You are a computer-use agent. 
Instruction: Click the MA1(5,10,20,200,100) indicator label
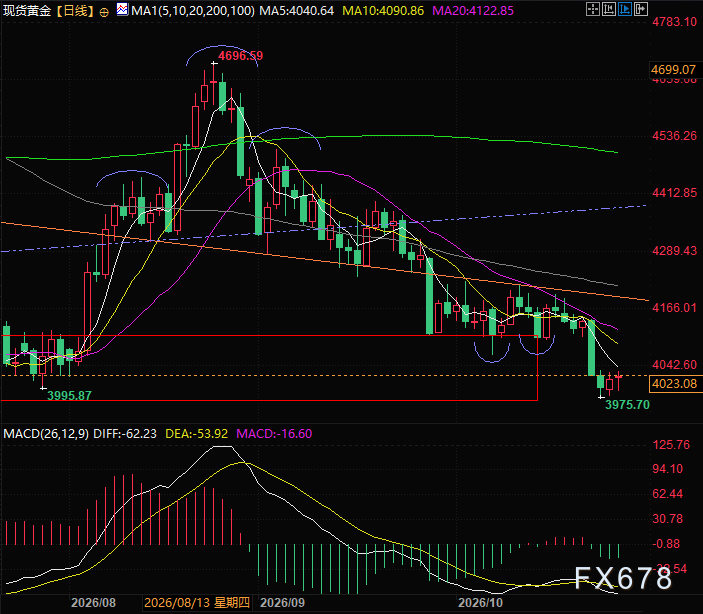(x=193, y=11)
